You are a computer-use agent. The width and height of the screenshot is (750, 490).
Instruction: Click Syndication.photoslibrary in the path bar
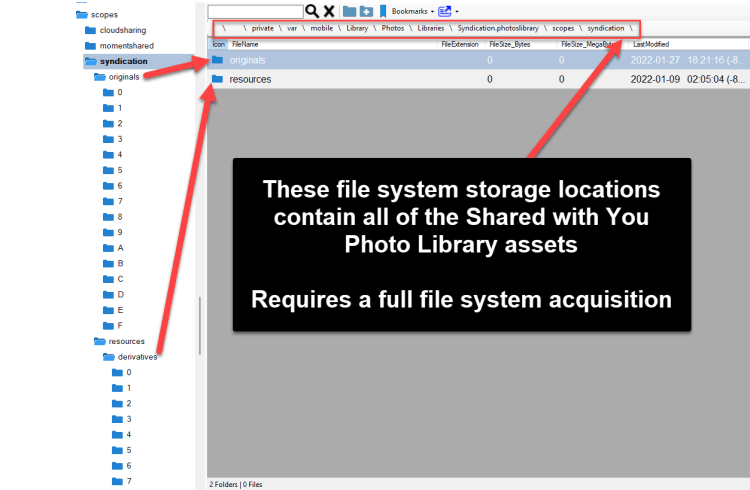[489, 28]
